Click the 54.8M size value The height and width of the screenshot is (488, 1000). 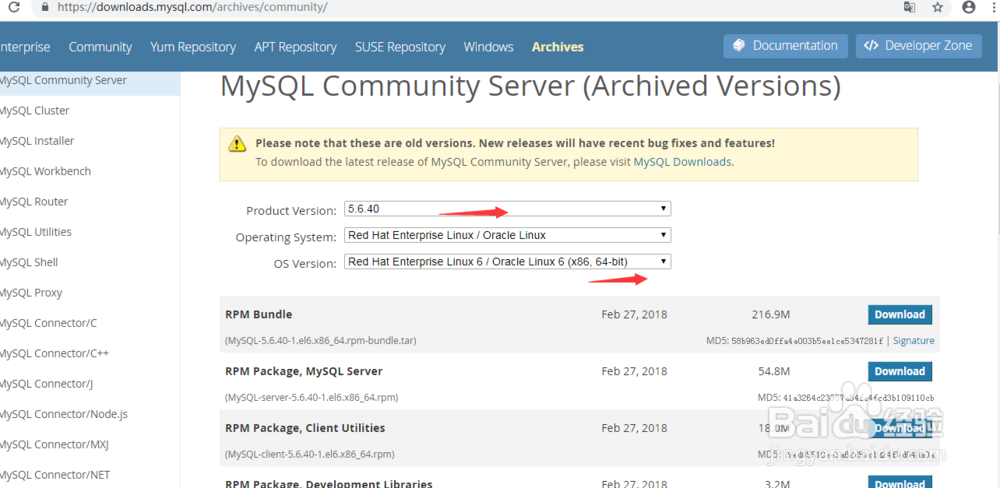774,371
